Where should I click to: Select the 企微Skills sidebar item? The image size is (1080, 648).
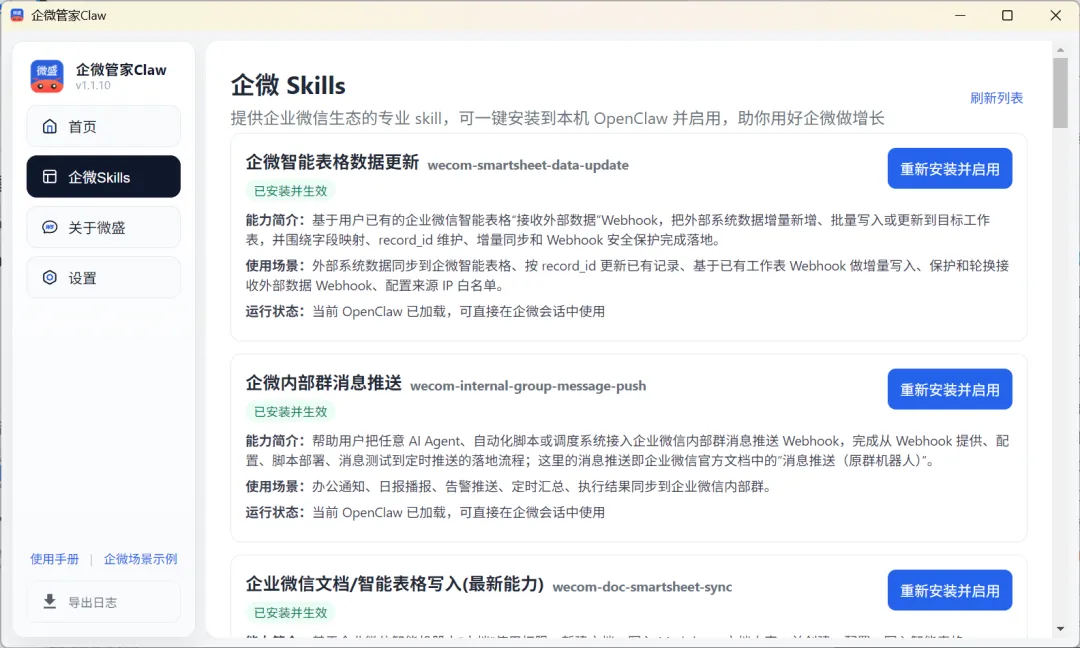(103, 176)
